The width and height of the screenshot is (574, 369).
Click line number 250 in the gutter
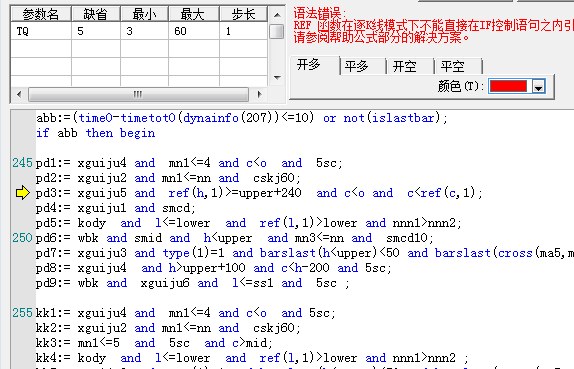tap(23, 238)
